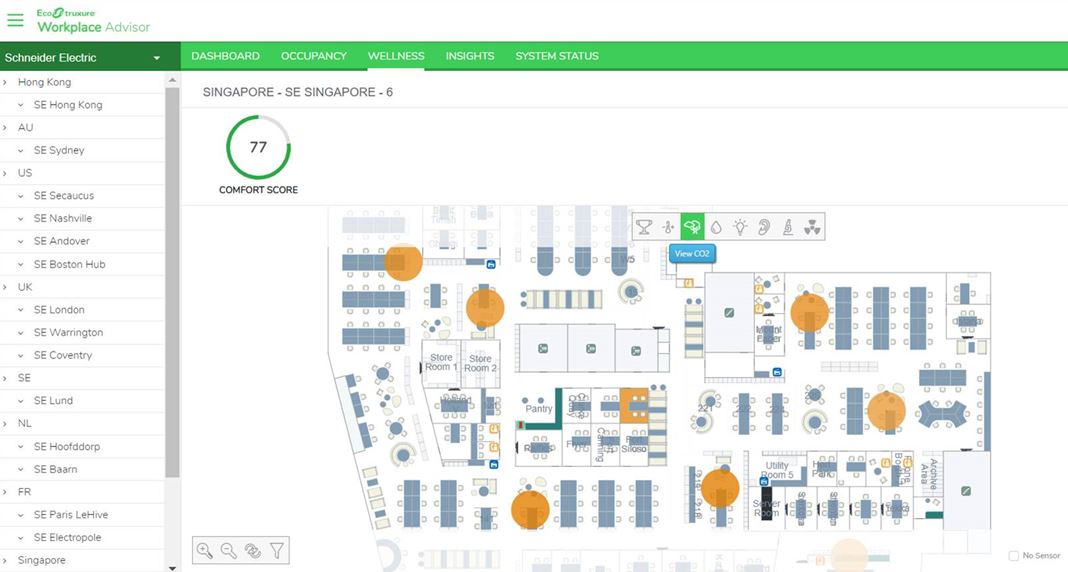Click the EcoStruxure Workplace Advisor logo
The width and height of the screenshot is (1068, 572).
(x=93, y=21)
